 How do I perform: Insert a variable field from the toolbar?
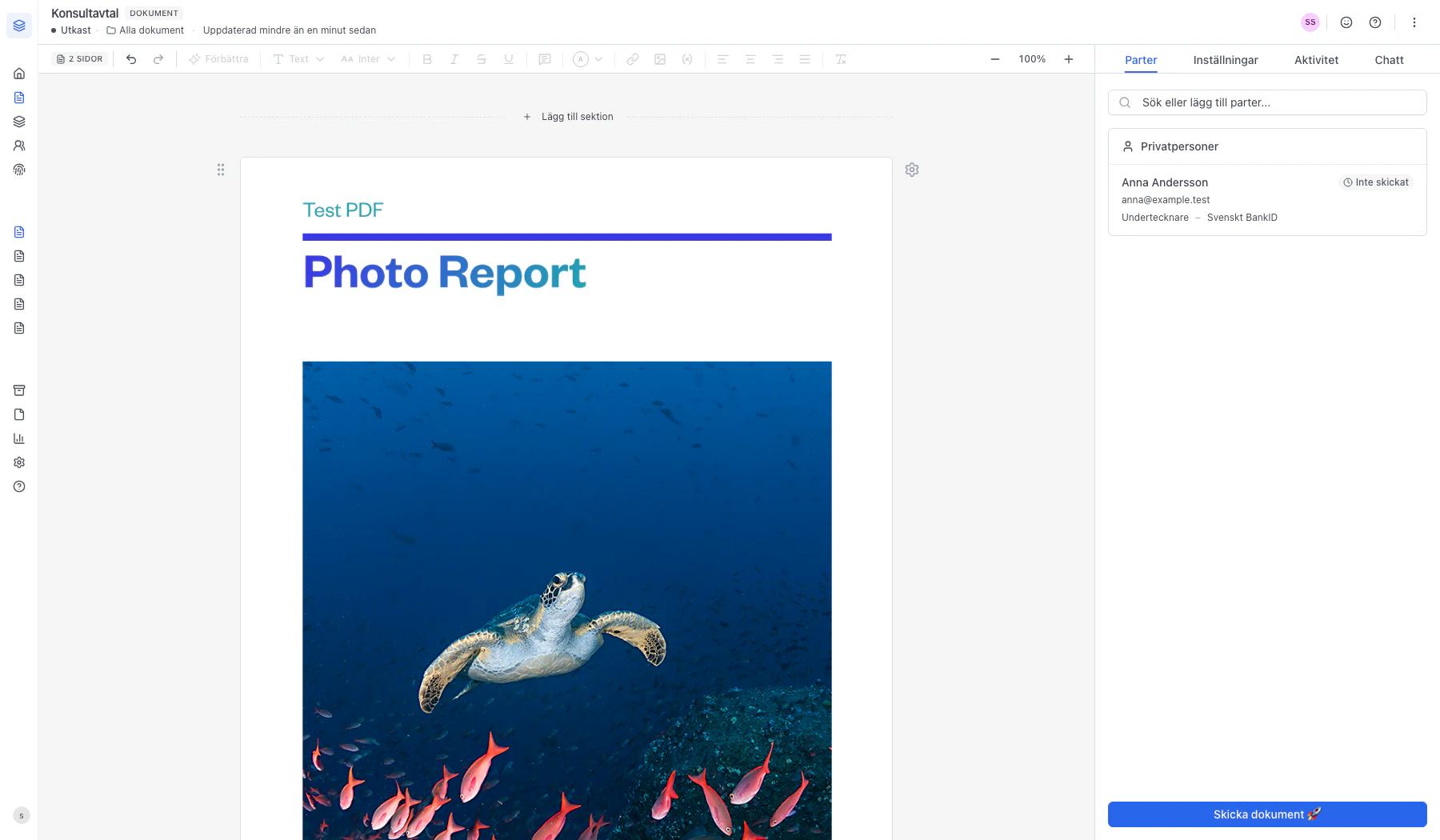pos(687,59)
